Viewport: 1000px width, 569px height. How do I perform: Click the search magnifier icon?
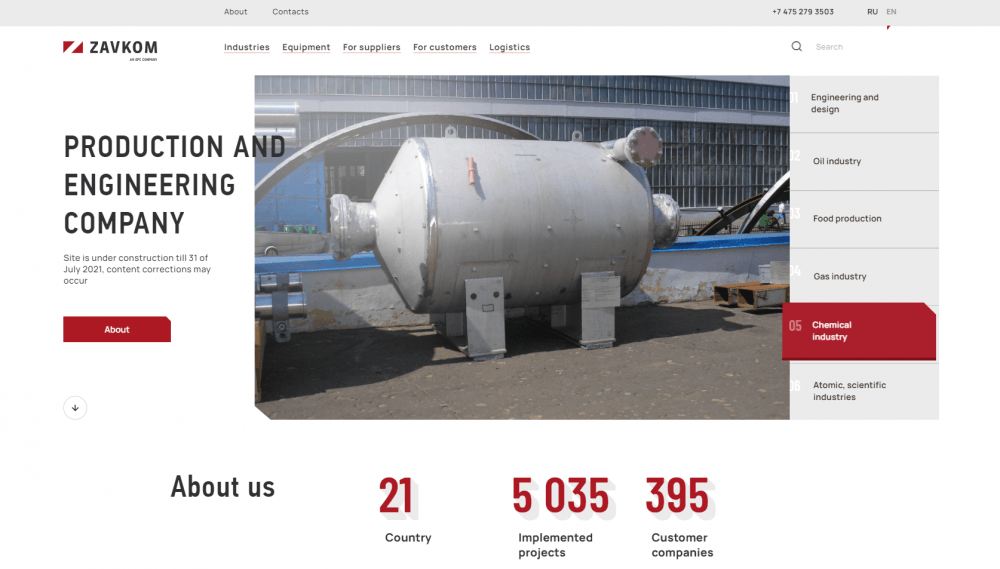[797, 47]
